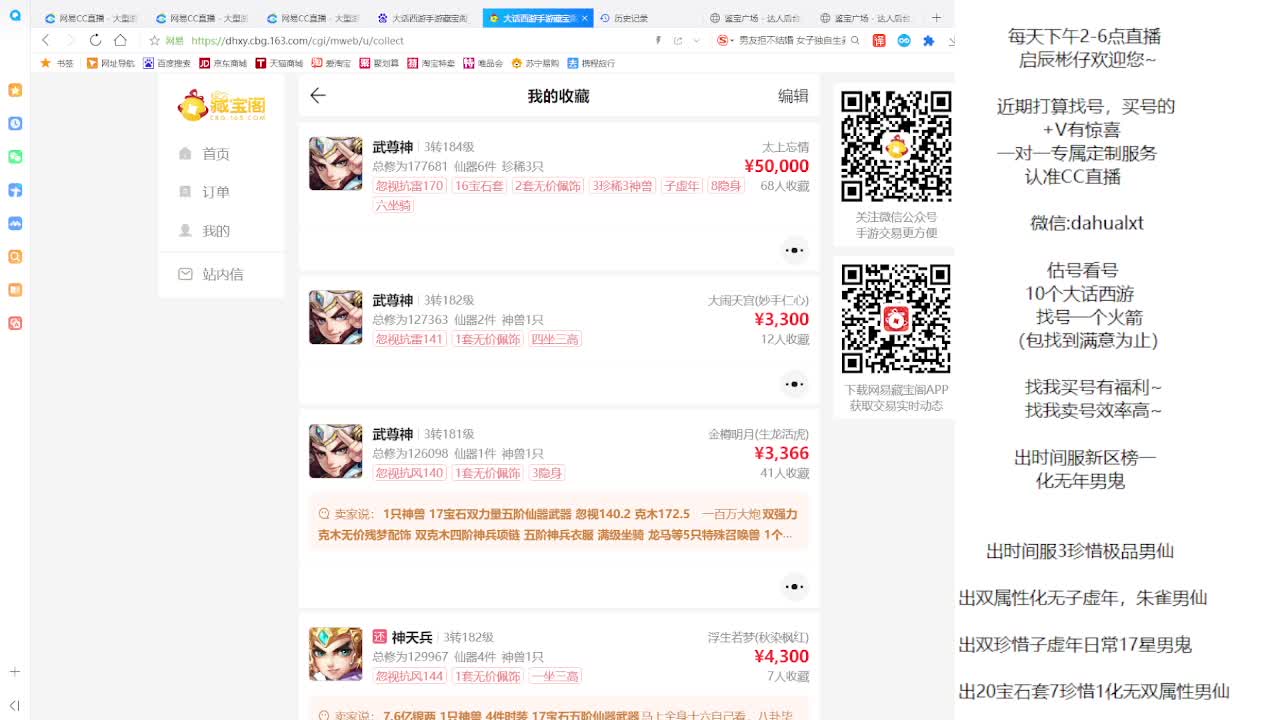The height and width of the screenshot is (720, 1280).
Task: Click the search magnifier icon in toolbar
Action: [x=855, y=41]
